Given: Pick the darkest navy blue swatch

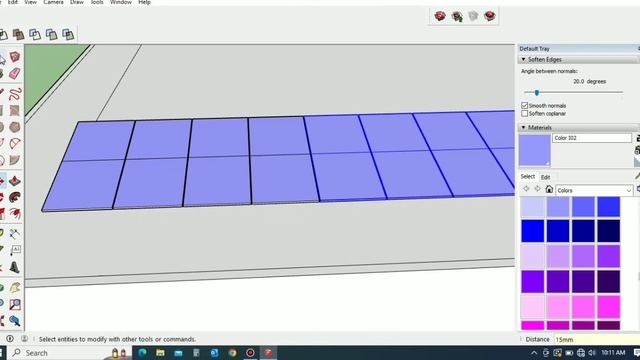Looking at the screenshot, I should point(609,231).
